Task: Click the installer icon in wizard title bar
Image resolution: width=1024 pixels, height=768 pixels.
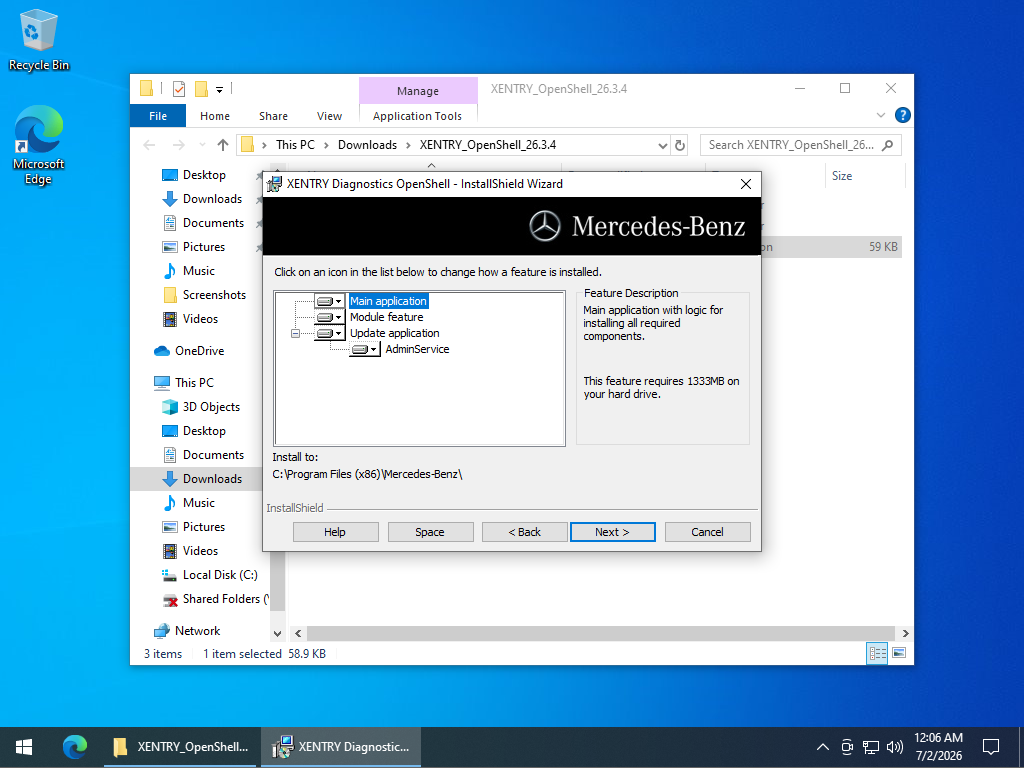Action: [x=275, y=184]
